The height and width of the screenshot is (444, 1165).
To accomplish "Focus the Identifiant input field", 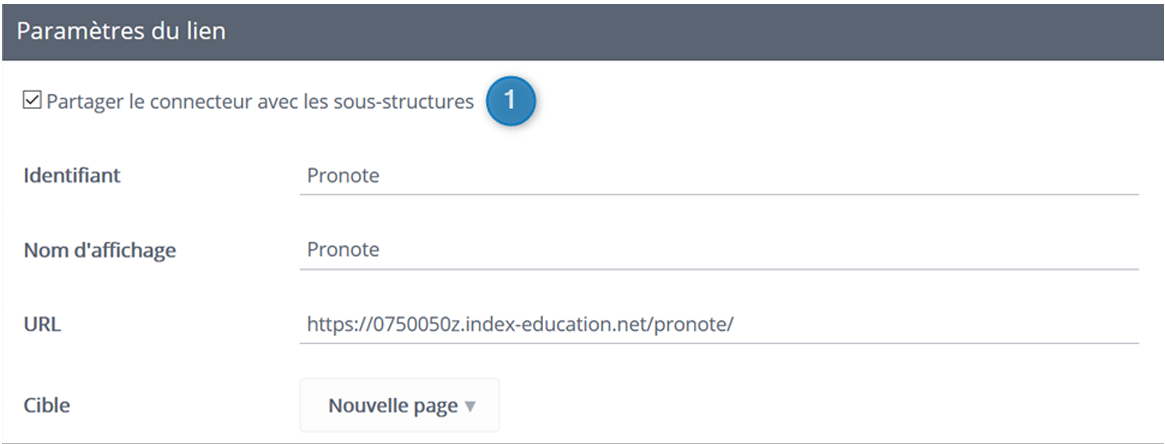I will coord(718,176).
